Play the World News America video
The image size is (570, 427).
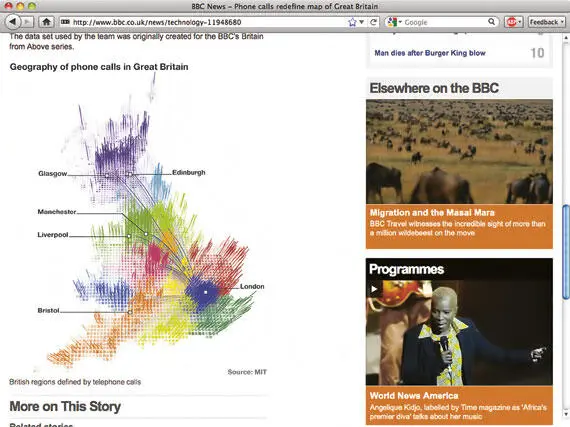[x=374, y=289]
